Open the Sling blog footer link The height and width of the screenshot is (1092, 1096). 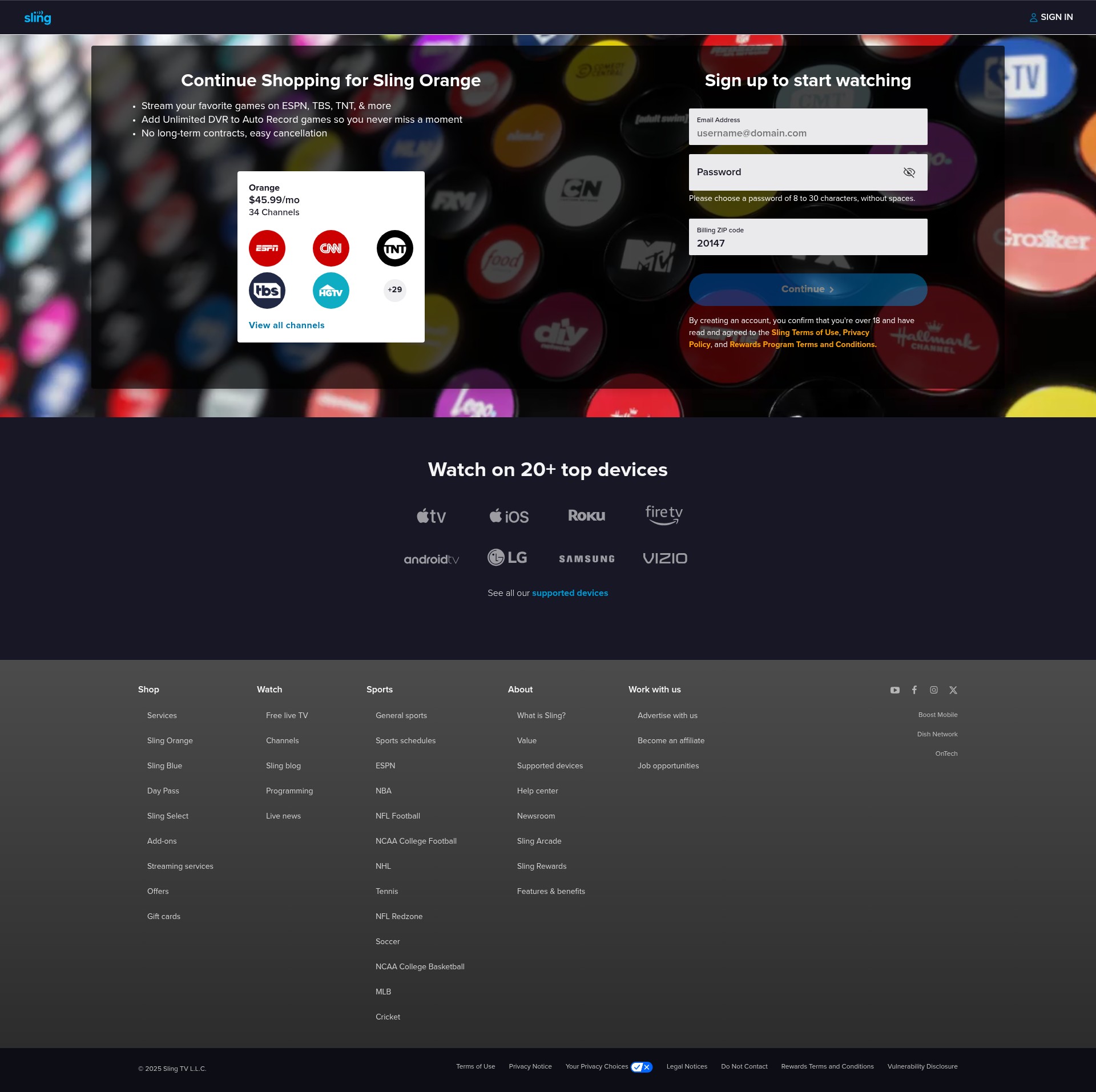point(284,765)
